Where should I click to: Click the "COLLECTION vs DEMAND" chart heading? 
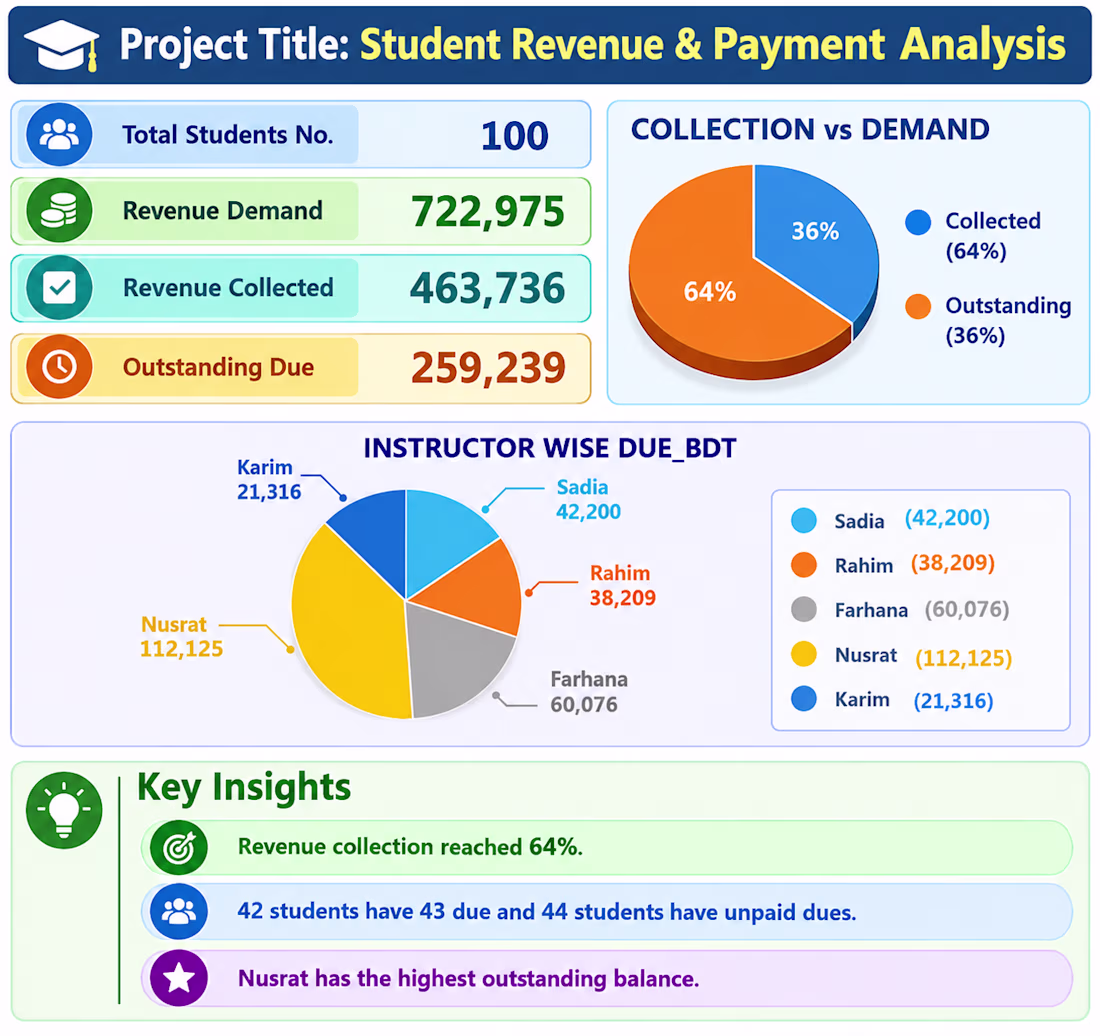click(810, 130)
